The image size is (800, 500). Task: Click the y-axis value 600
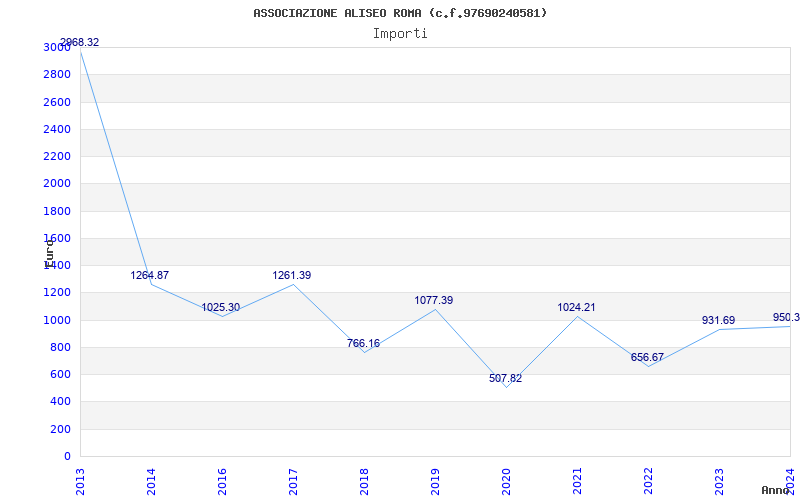[60, 374]
